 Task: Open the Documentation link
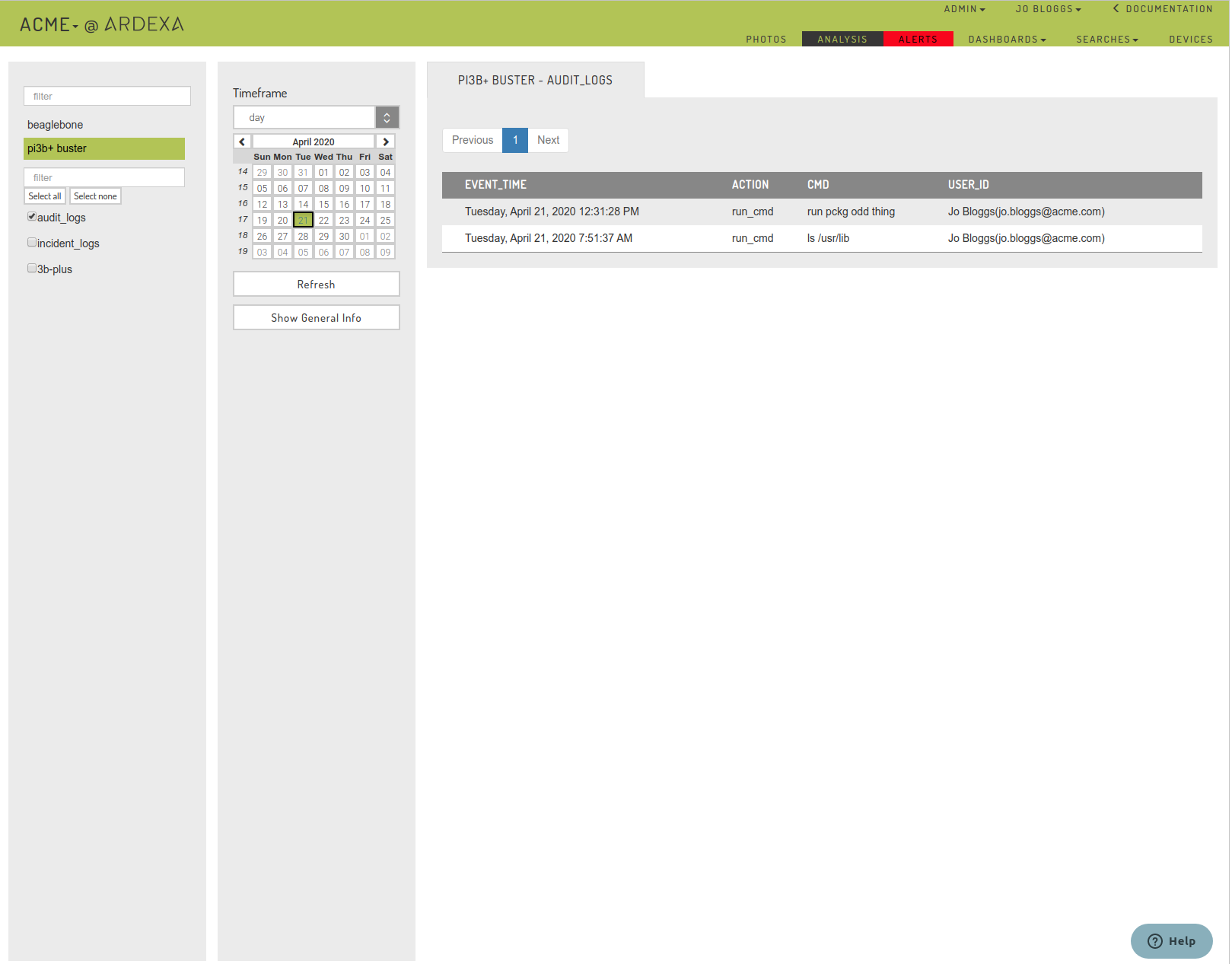tap(1163, 9)
